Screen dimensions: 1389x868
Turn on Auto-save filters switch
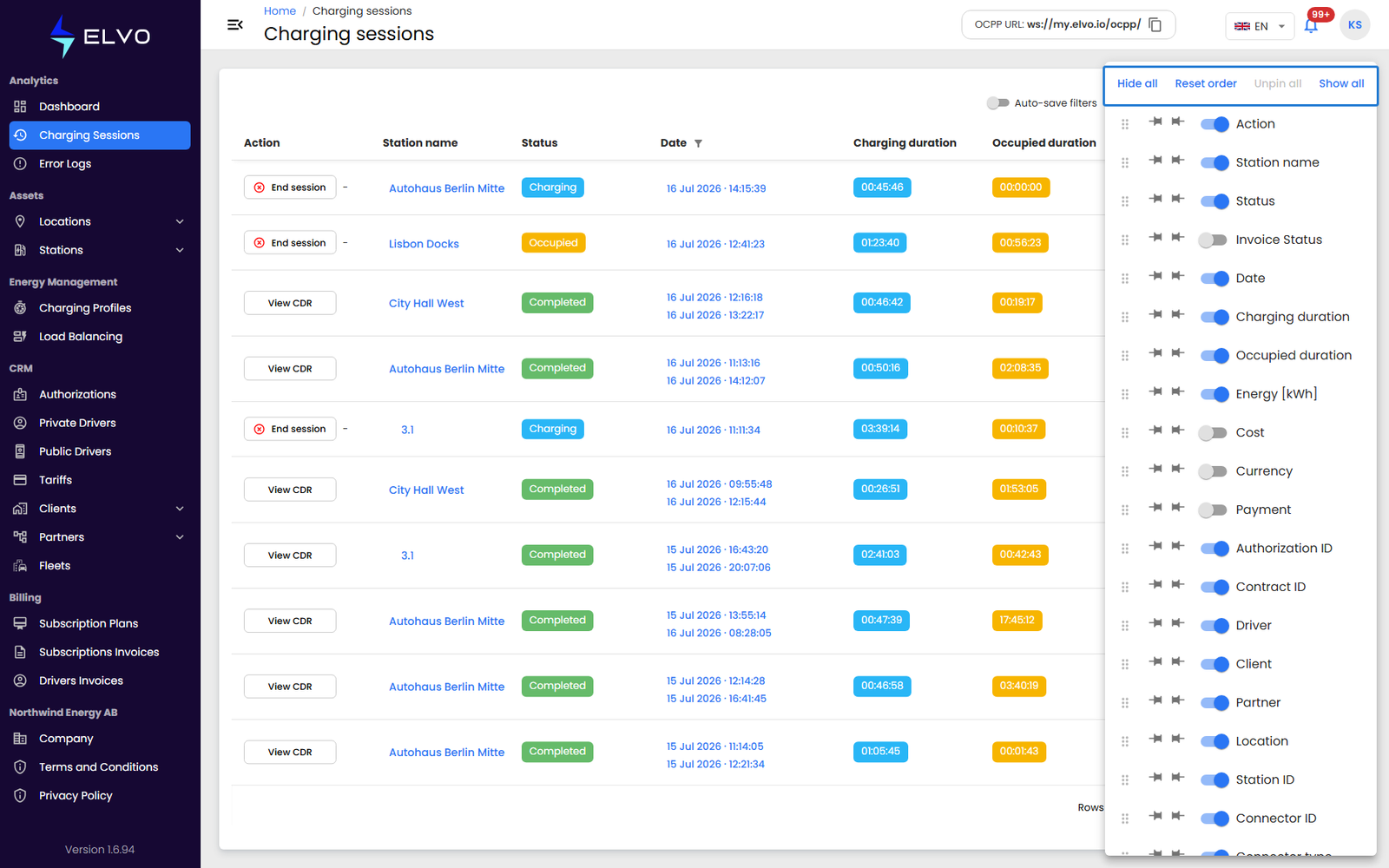997,103
